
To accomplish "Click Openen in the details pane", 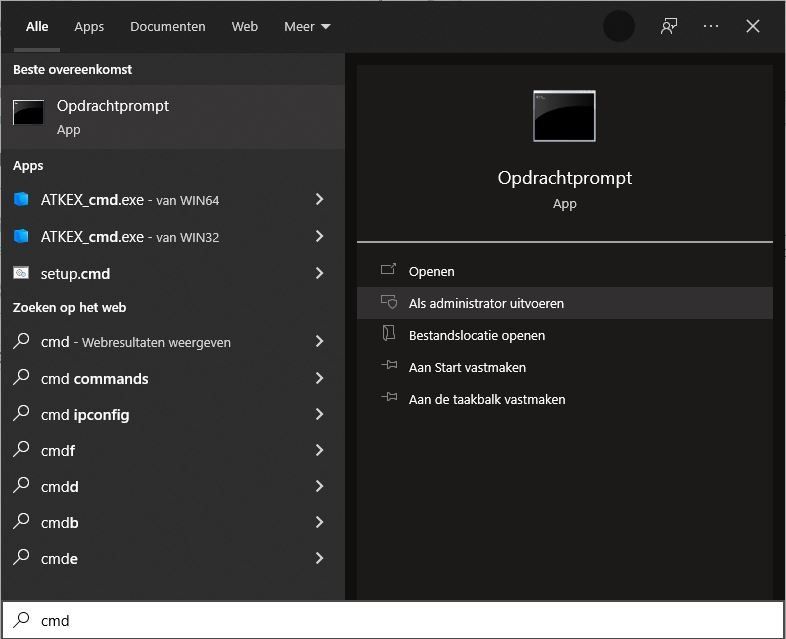I will [564, 271].
